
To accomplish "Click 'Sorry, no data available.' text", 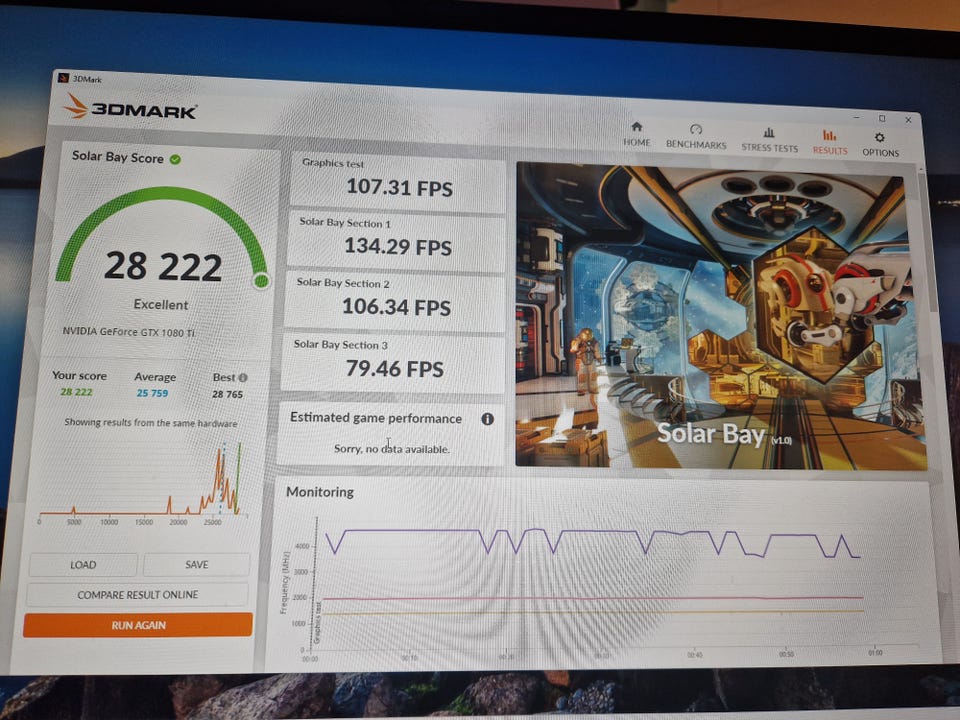I will (x=392, y=449).
